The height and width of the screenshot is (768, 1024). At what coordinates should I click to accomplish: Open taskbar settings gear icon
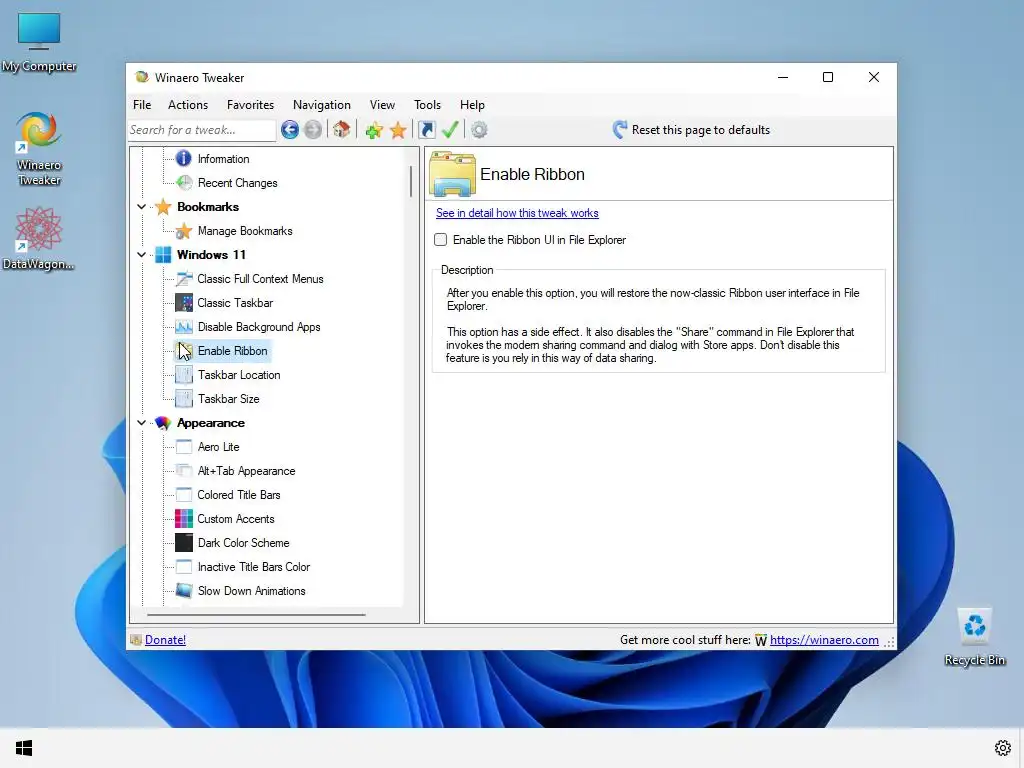point(1002,748)
